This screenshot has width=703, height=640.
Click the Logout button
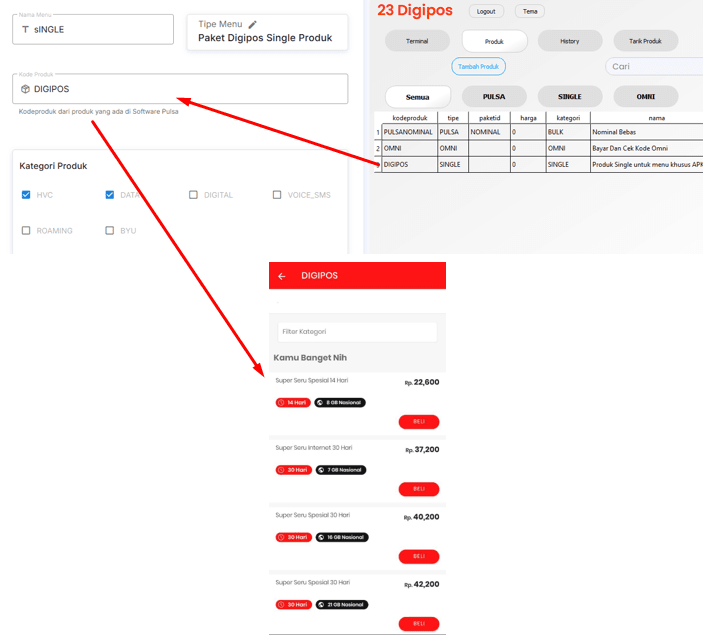click(x=486, y=11)
